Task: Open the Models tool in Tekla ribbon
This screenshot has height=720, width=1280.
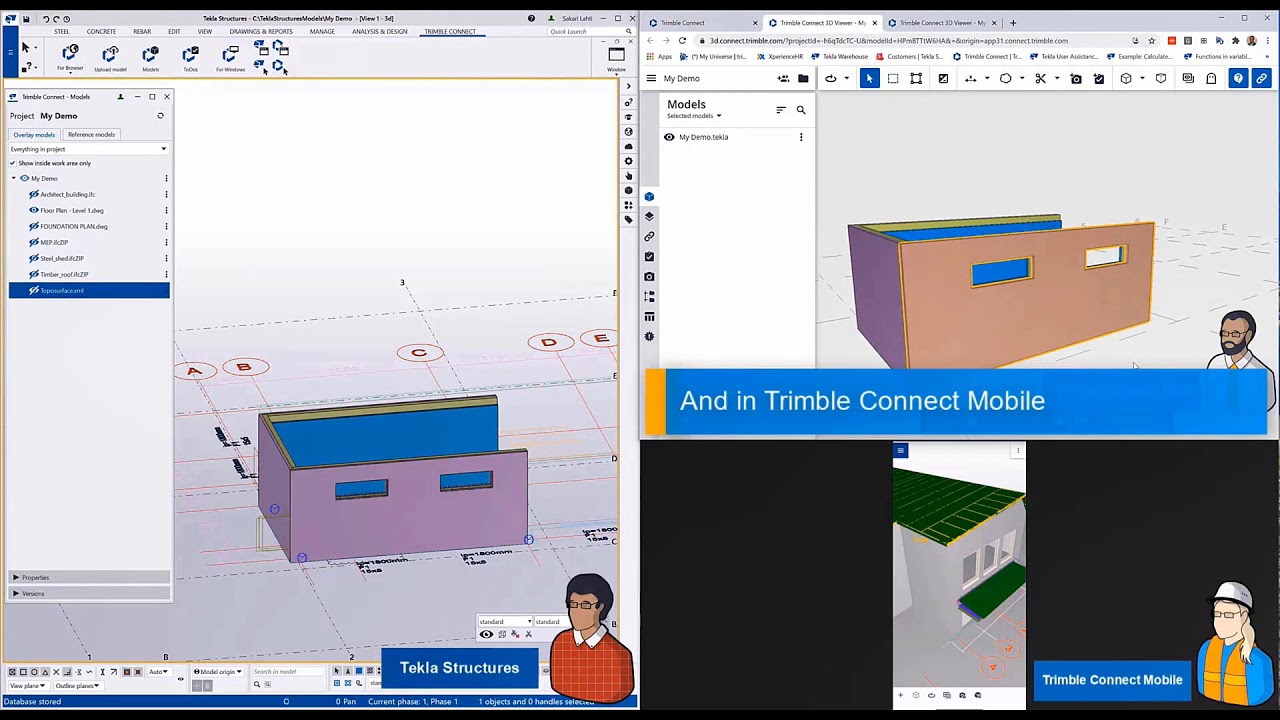Action: (x=150, y=54)
